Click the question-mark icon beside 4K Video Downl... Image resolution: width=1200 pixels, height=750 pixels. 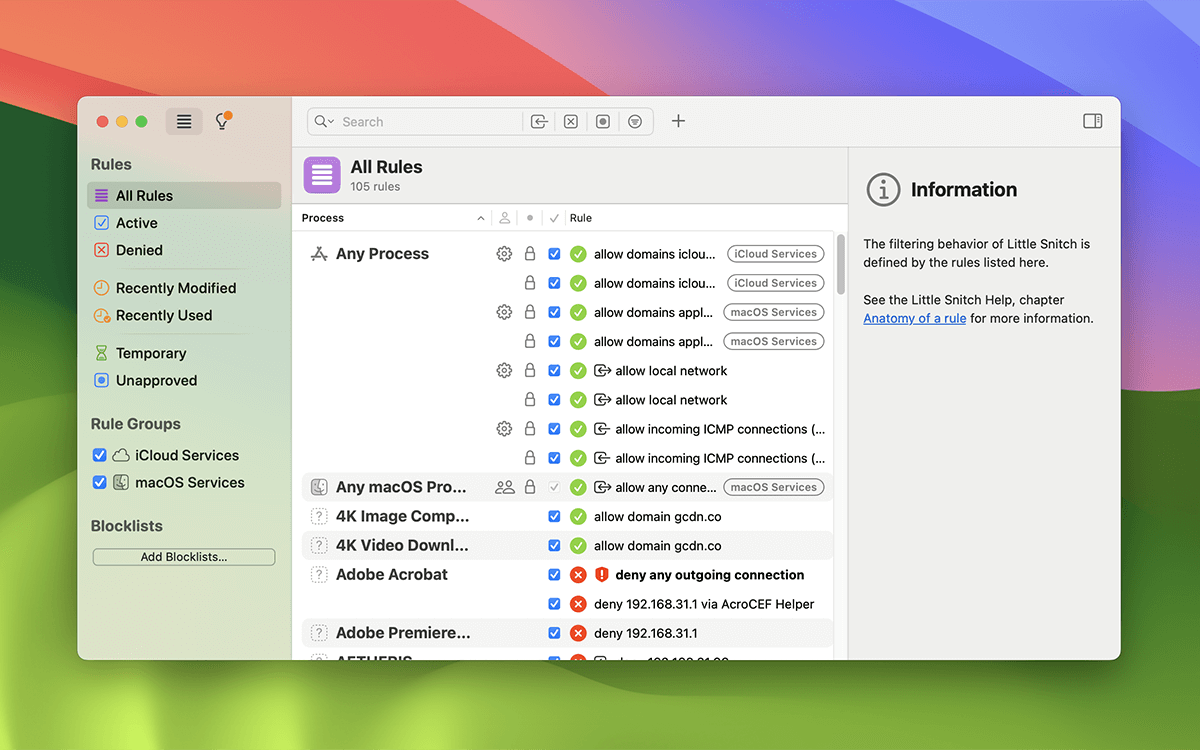coord(319,546)
